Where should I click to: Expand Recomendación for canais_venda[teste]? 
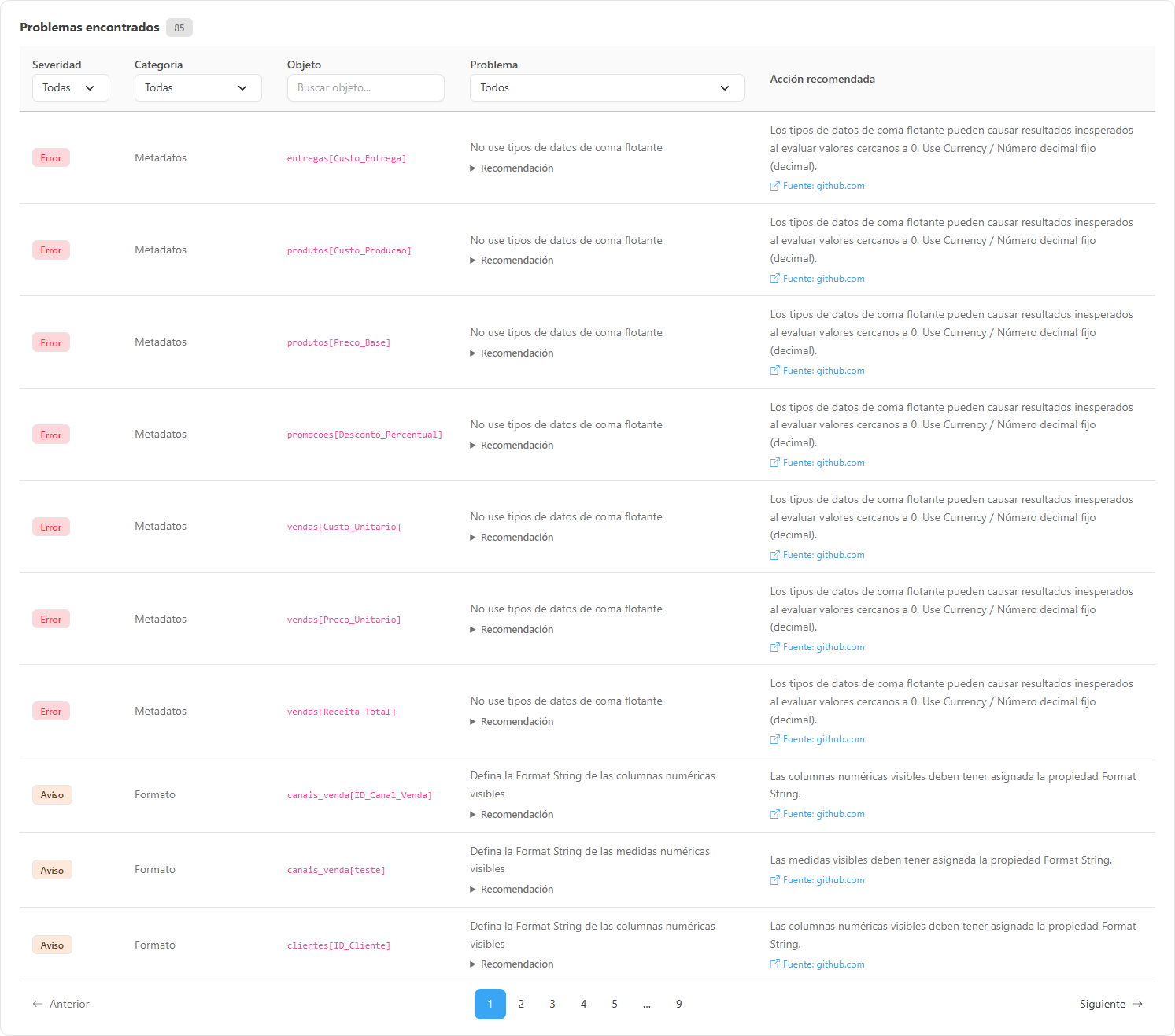pyautogui.click(x=512, y=890)
